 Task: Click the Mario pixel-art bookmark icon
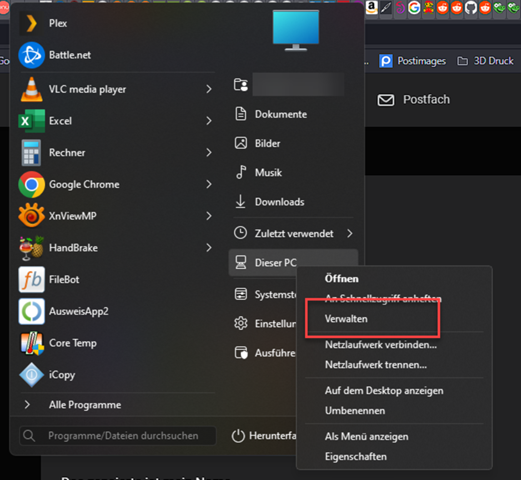(x=428, y=7)
